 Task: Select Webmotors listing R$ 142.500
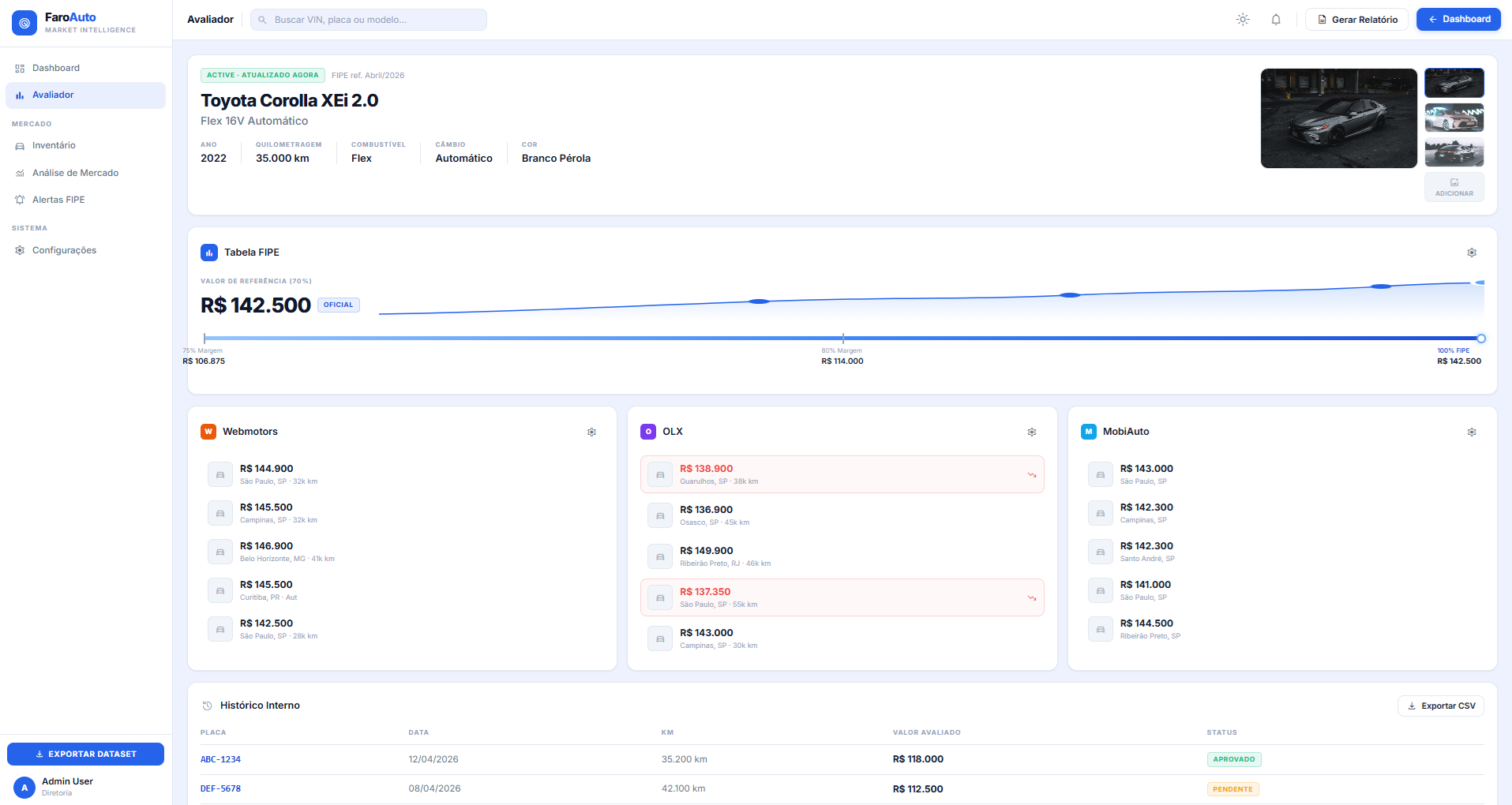(402, 629)
